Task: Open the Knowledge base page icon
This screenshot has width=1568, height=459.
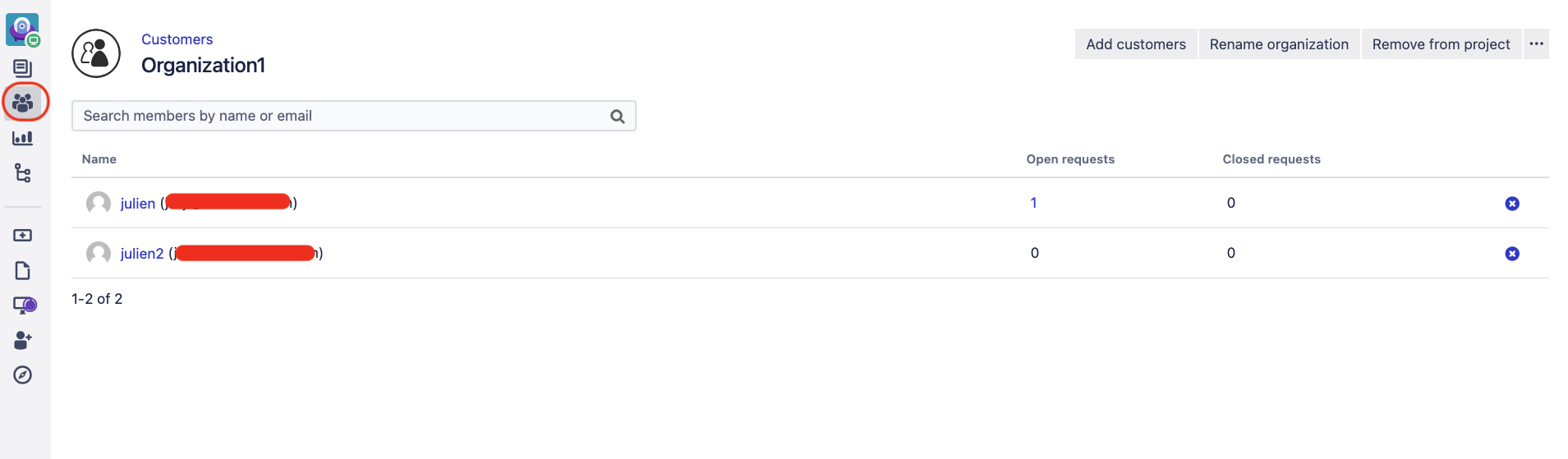Action: click(23, 271)
